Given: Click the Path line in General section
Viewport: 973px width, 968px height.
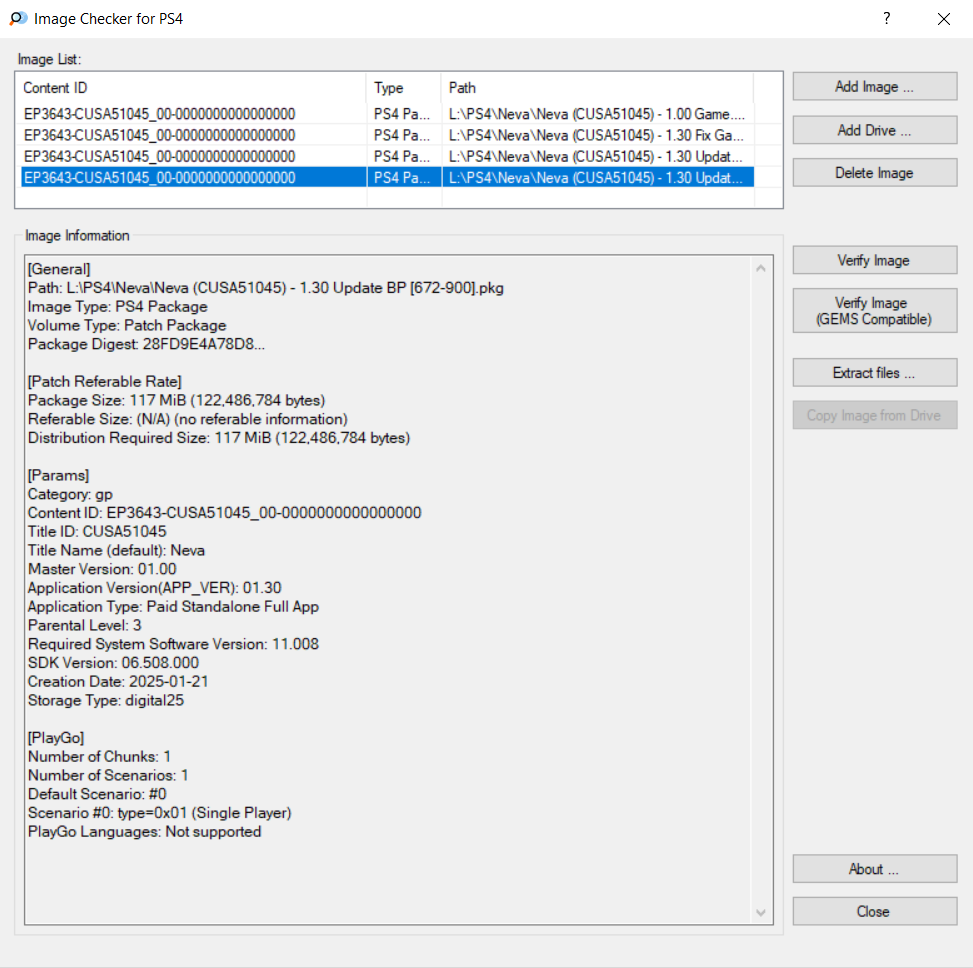Looking at the screenshot, I should (266, 288).
